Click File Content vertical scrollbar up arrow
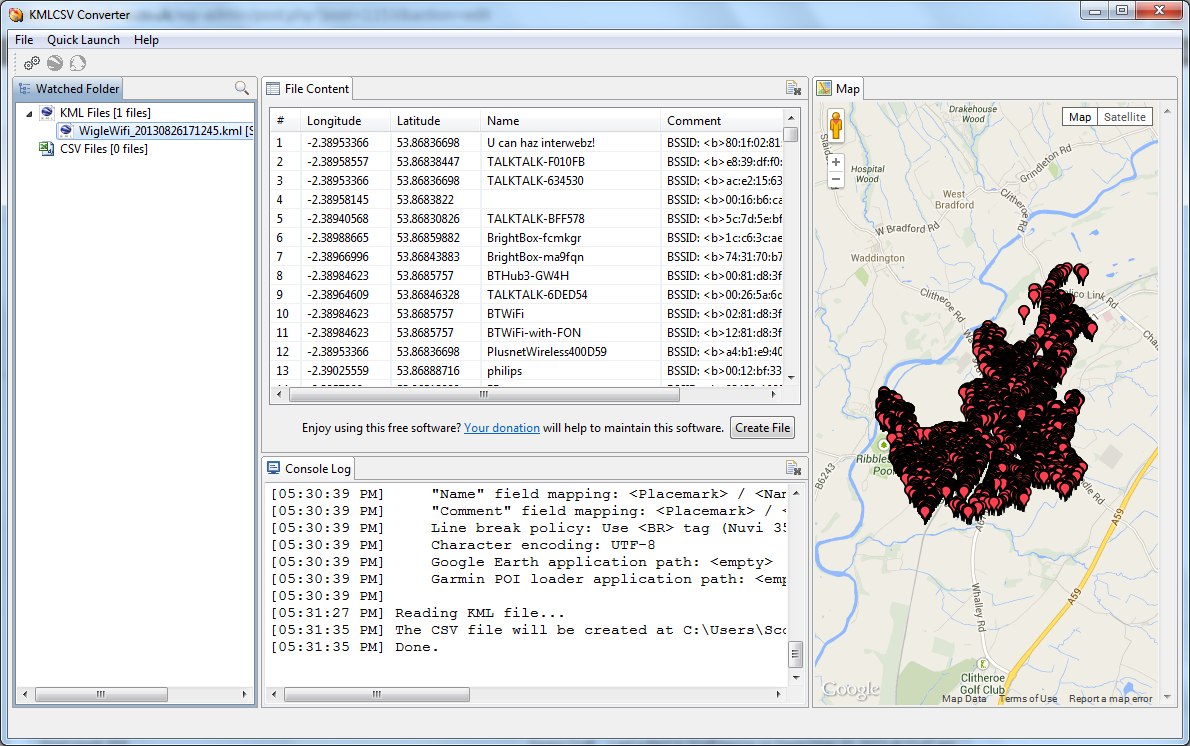 791,118
